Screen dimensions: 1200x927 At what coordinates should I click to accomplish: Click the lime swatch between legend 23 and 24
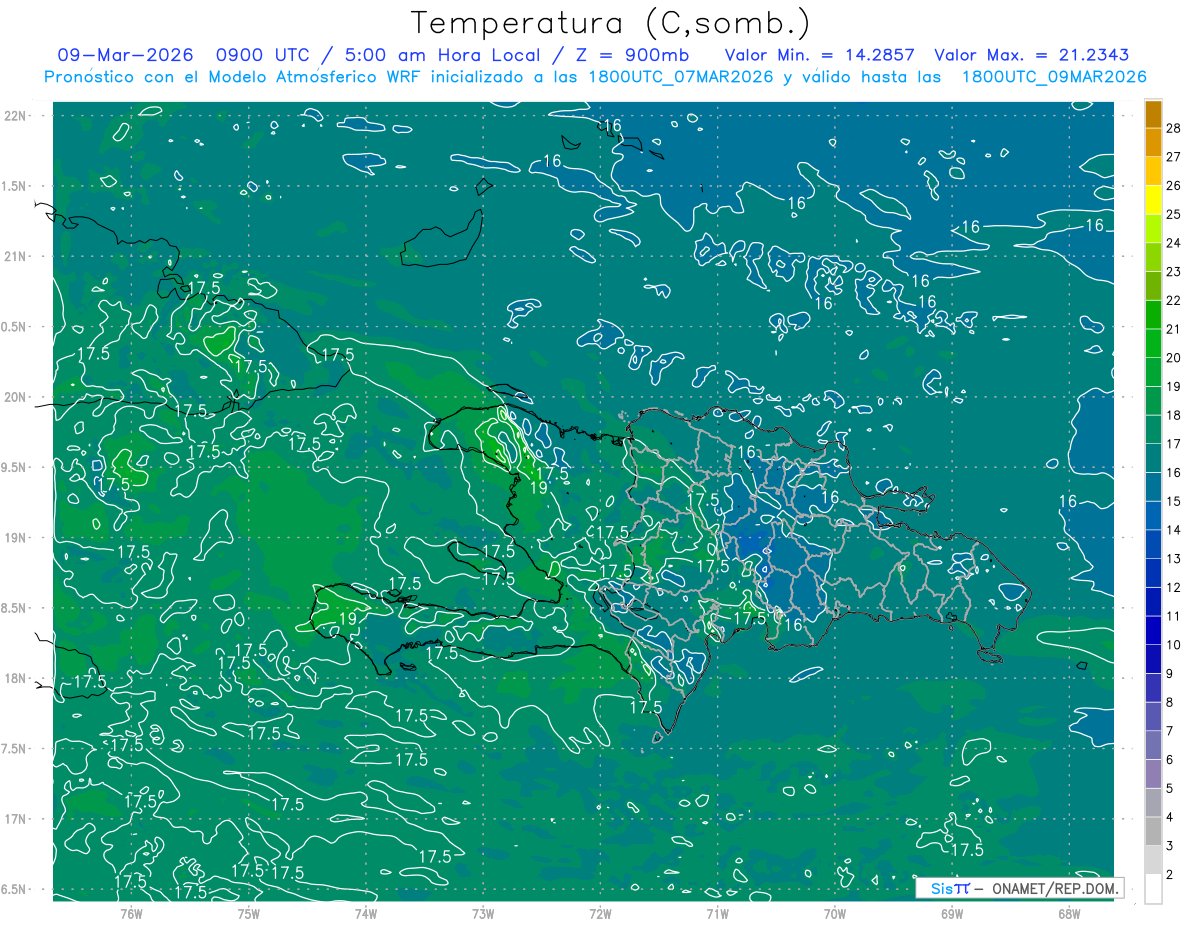pyautogui.click(x=1153, y=257)
